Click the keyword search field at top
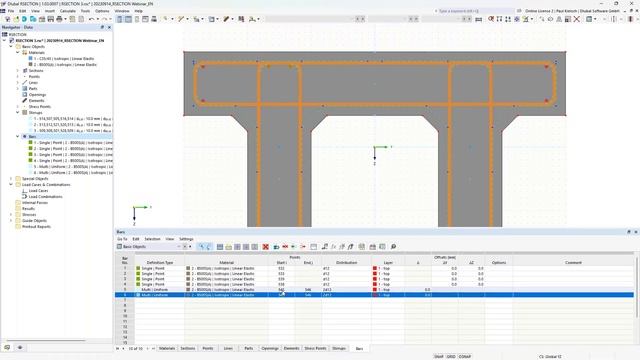This screenshot has height=360, width=640. coord(473,11)
